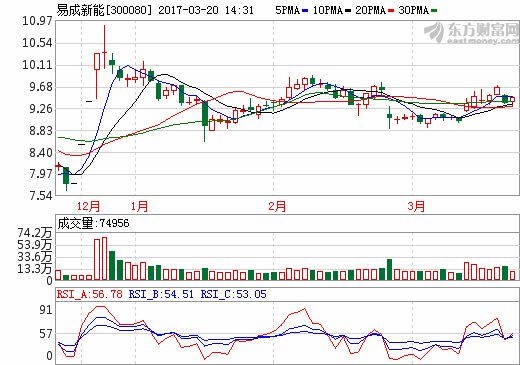Click the 10PMA legend label
The image size is (520, 365).
click(x=328, y=10)
